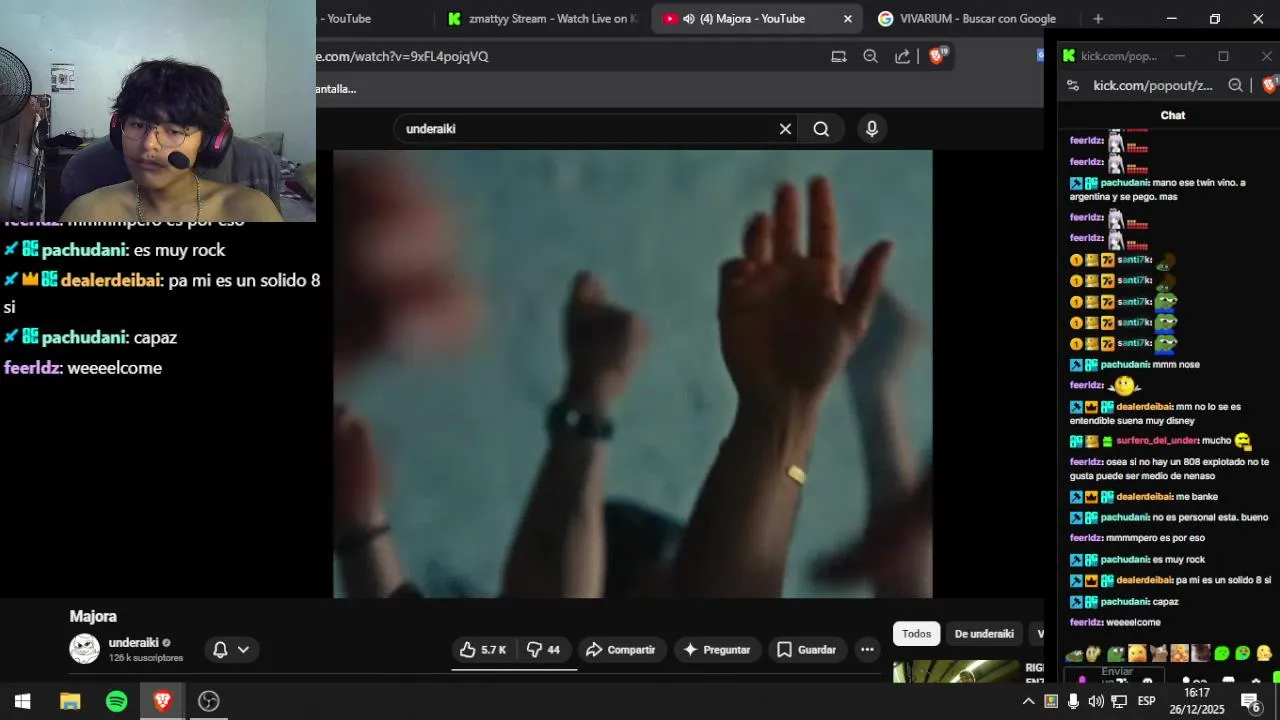Open the underaiki channel name link
The image size is (1280, 720).
(x=134, y=643)
